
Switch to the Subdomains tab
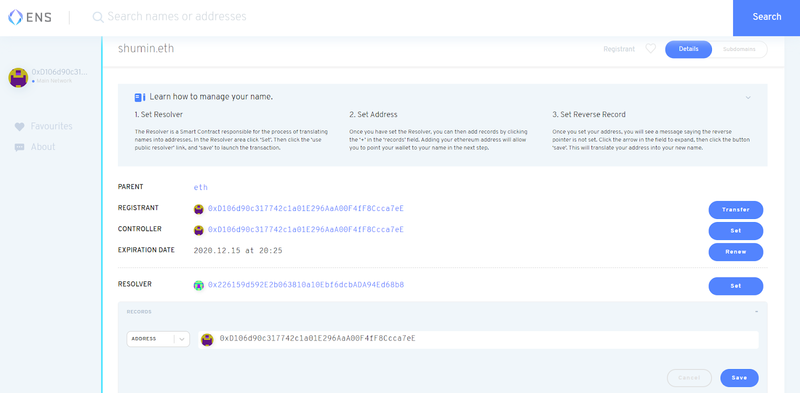(739, 50)
